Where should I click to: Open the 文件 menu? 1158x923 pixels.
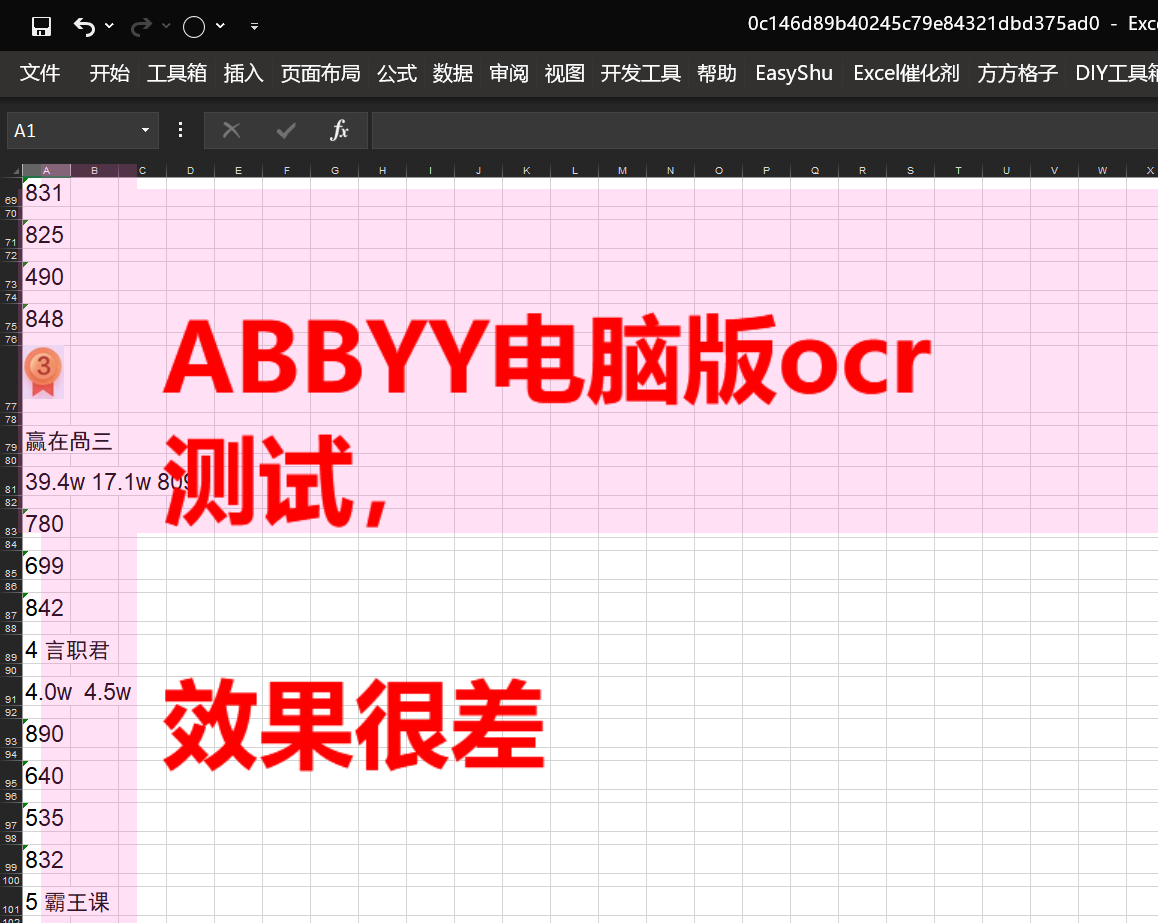pos(40,73)
